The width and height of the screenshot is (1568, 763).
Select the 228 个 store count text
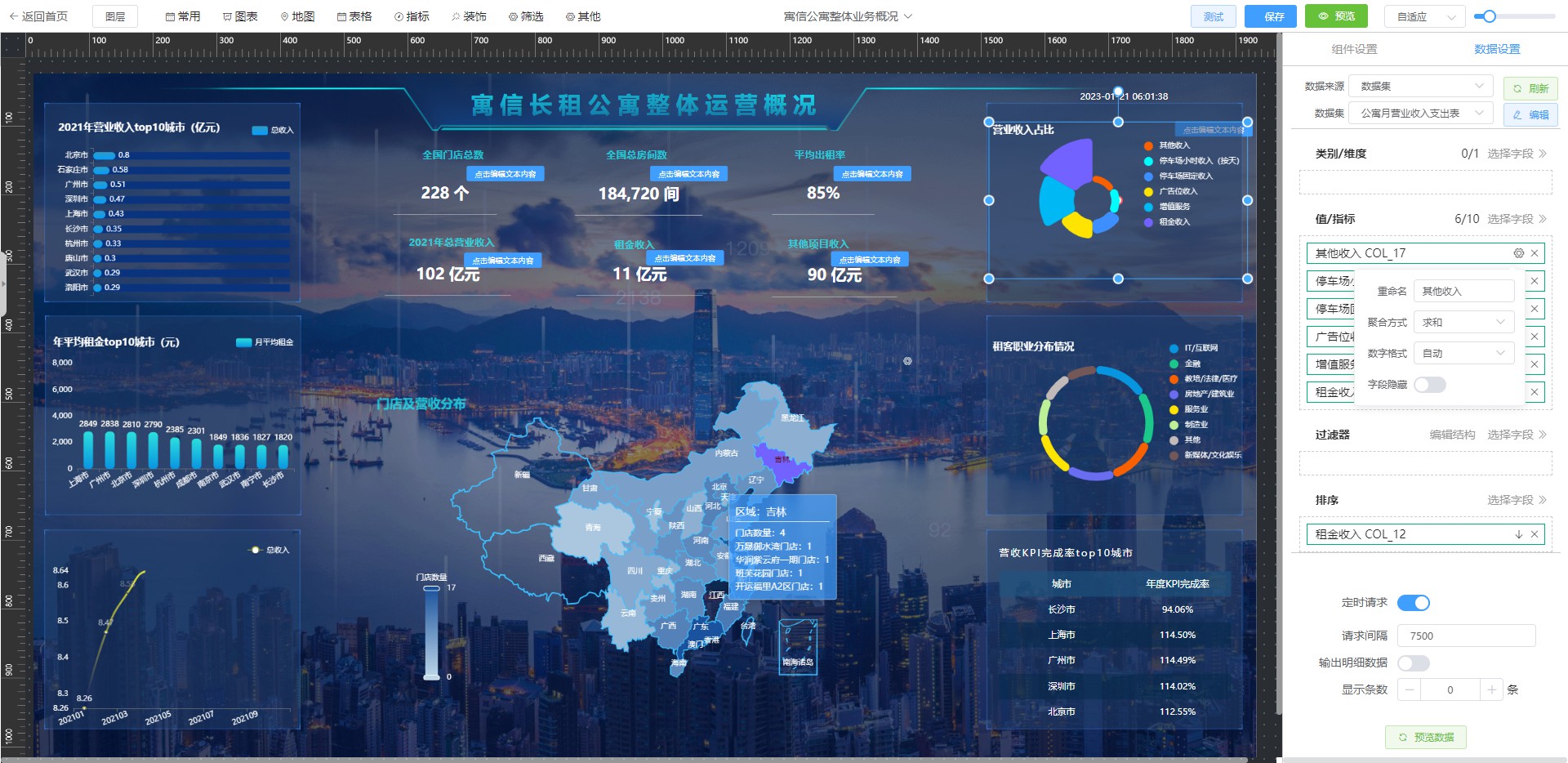click(445, 193)
